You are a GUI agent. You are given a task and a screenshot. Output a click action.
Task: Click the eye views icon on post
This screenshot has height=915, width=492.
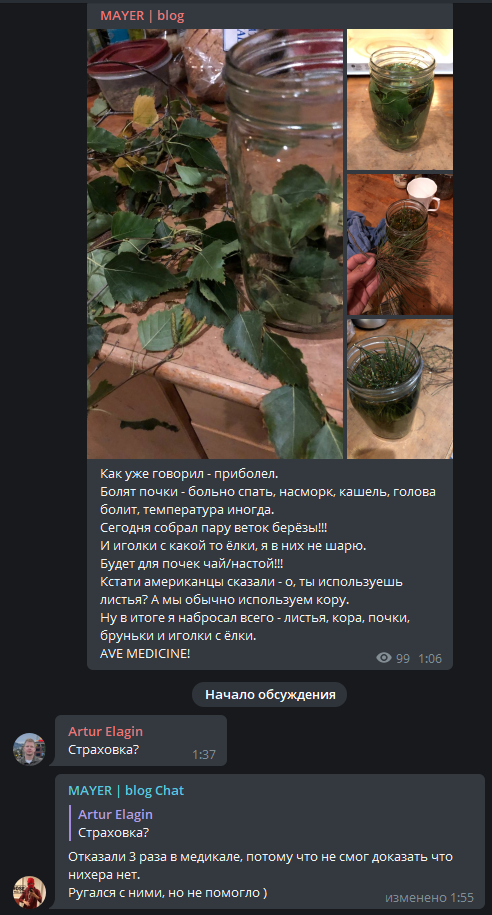[383, 658]
